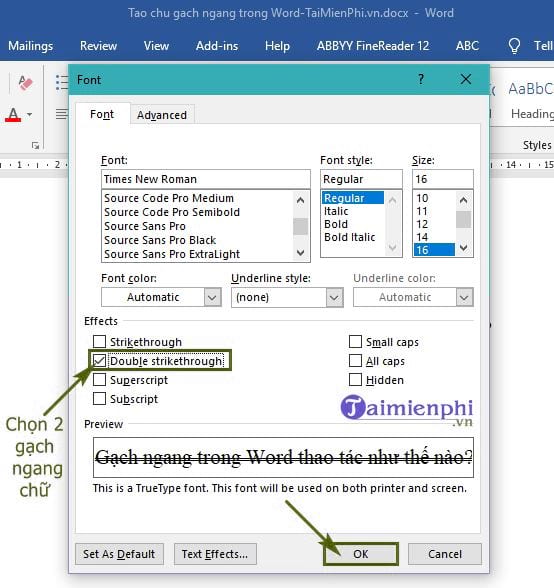This screenshot has height=588, width=554.
Task: Open the View ribbon tab
Action: (x=156, y=46)
